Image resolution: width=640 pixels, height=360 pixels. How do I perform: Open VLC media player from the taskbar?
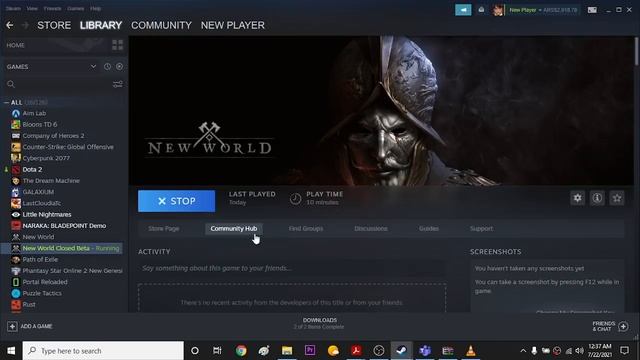[471, 351]
